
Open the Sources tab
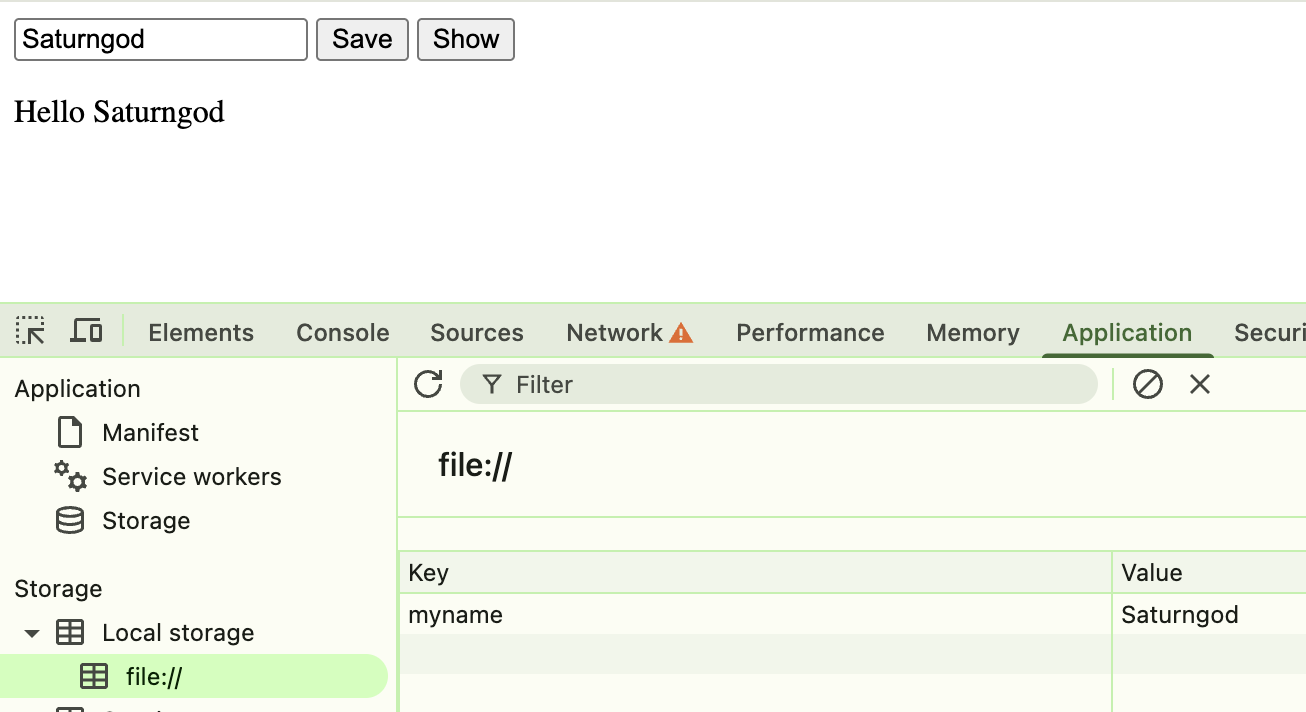point(477,333)
